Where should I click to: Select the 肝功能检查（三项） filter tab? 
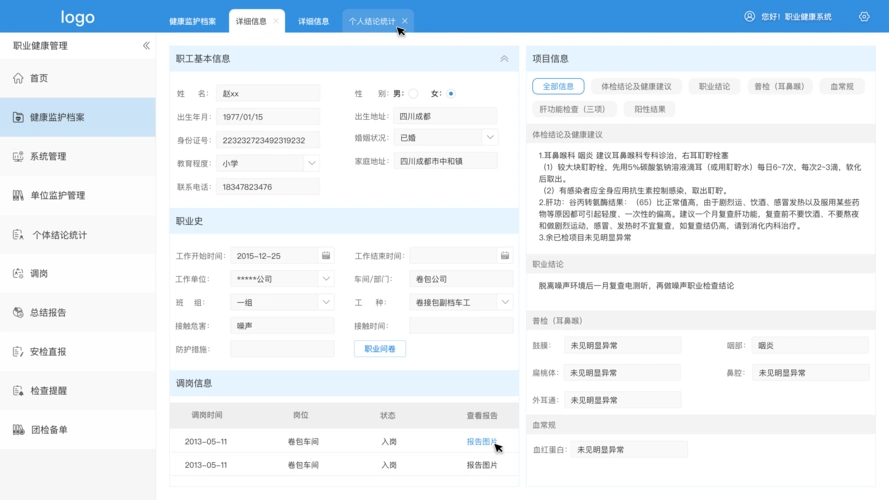pos(573,109)
